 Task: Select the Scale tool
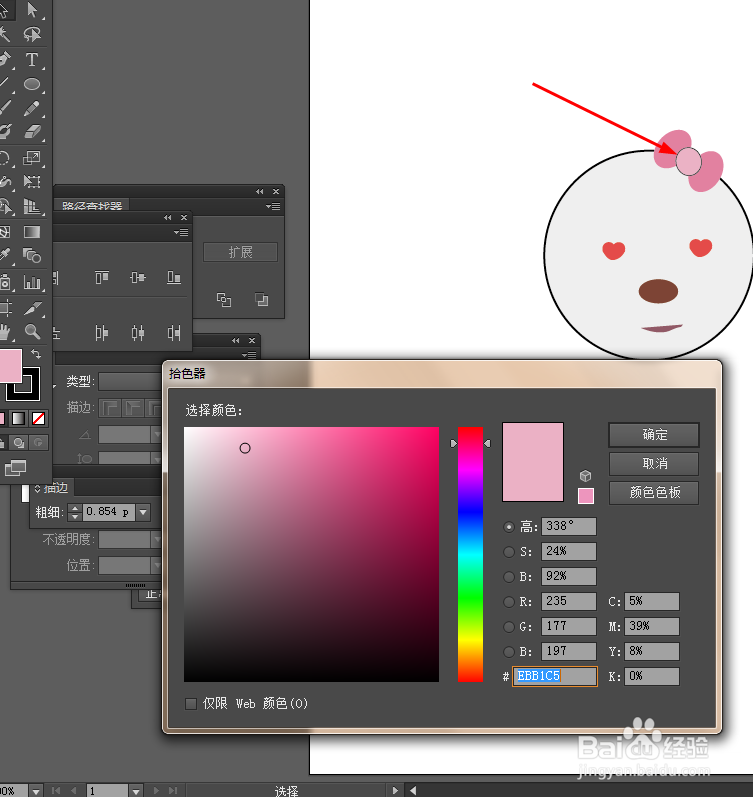coord(32,158)
